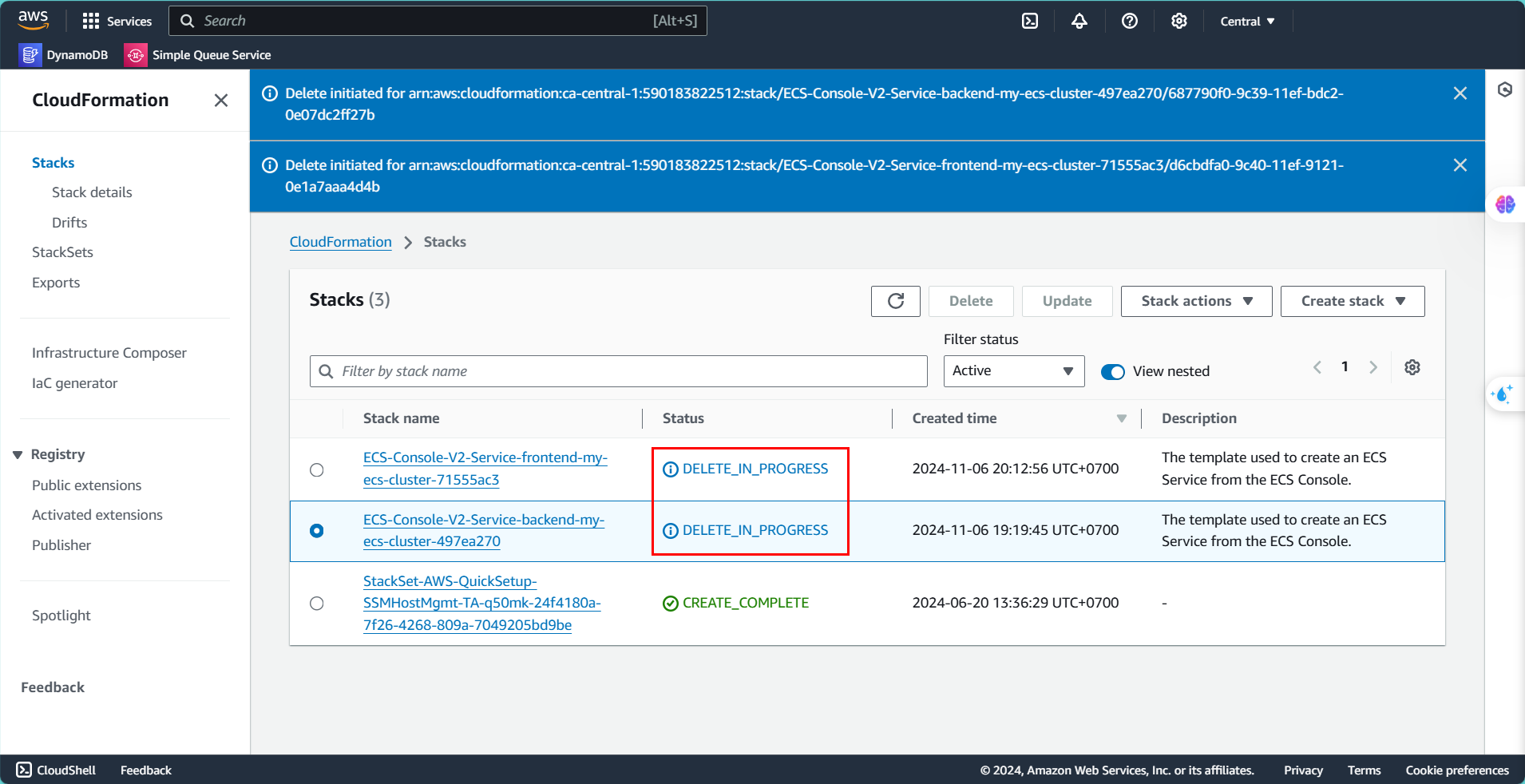Go to previous page of stacks
The width and height of the screenshot is (1525, 784).
(1317, 367)
